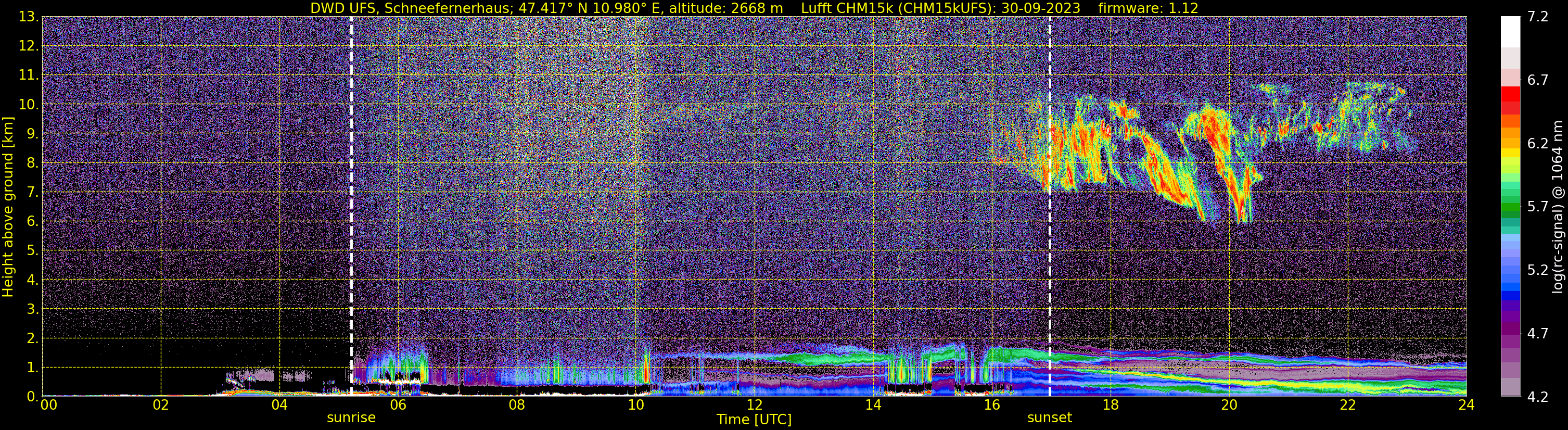The image size is (1568, 430).
Task: Click the 'Height above ground [km]' axis title
Action: coord(7,207)
